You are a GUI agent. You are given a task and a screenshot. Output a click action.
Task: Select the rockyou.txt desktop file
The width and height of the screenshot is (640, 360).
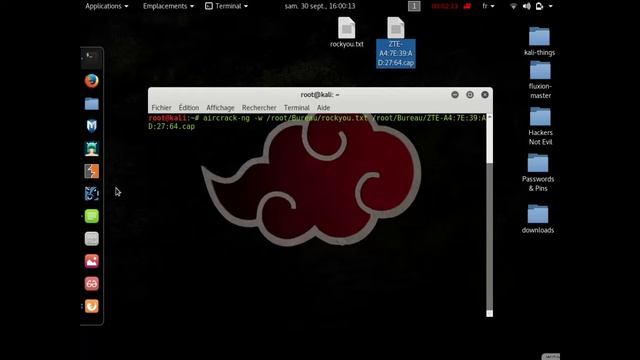click(x=347, y=32)
